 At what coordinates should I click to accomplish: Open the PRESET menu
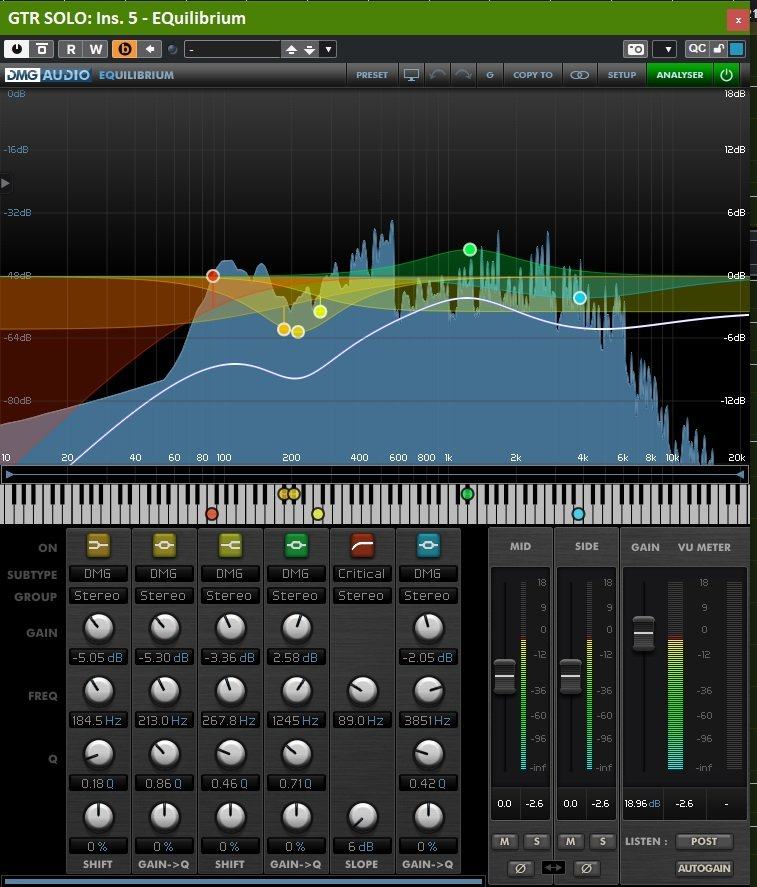coord(371,75)
